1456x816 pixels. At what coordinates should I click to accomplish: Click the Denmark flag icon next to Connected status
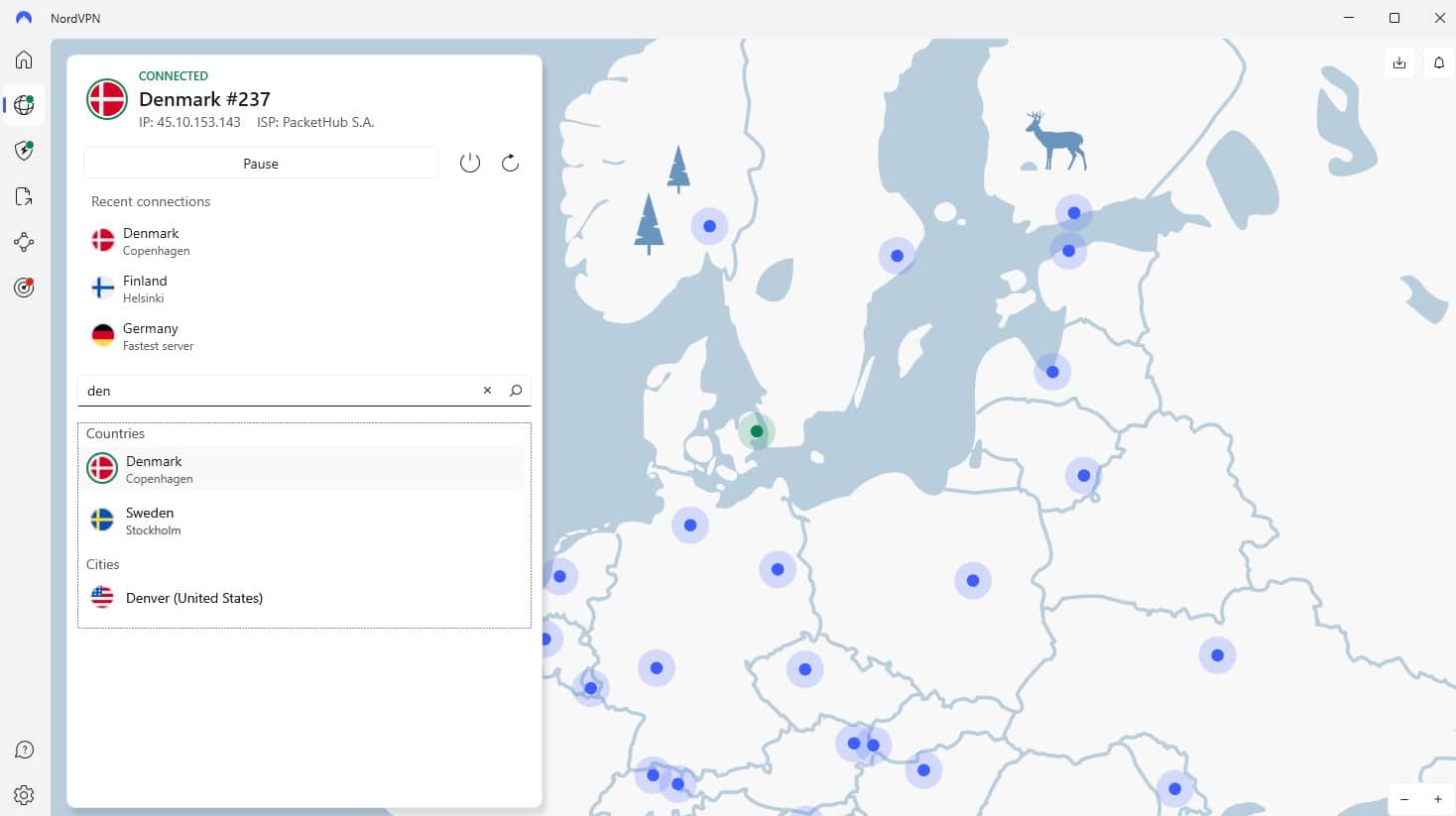pos(106,99)
